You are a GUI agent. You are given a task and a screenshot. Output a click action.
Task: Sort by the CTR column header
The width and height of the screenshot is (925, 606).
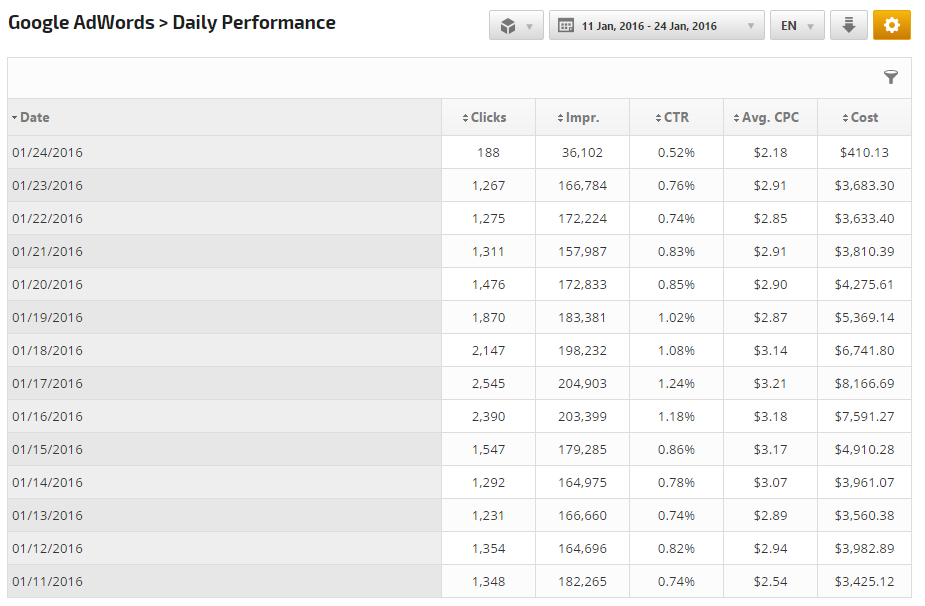point(676,117)
